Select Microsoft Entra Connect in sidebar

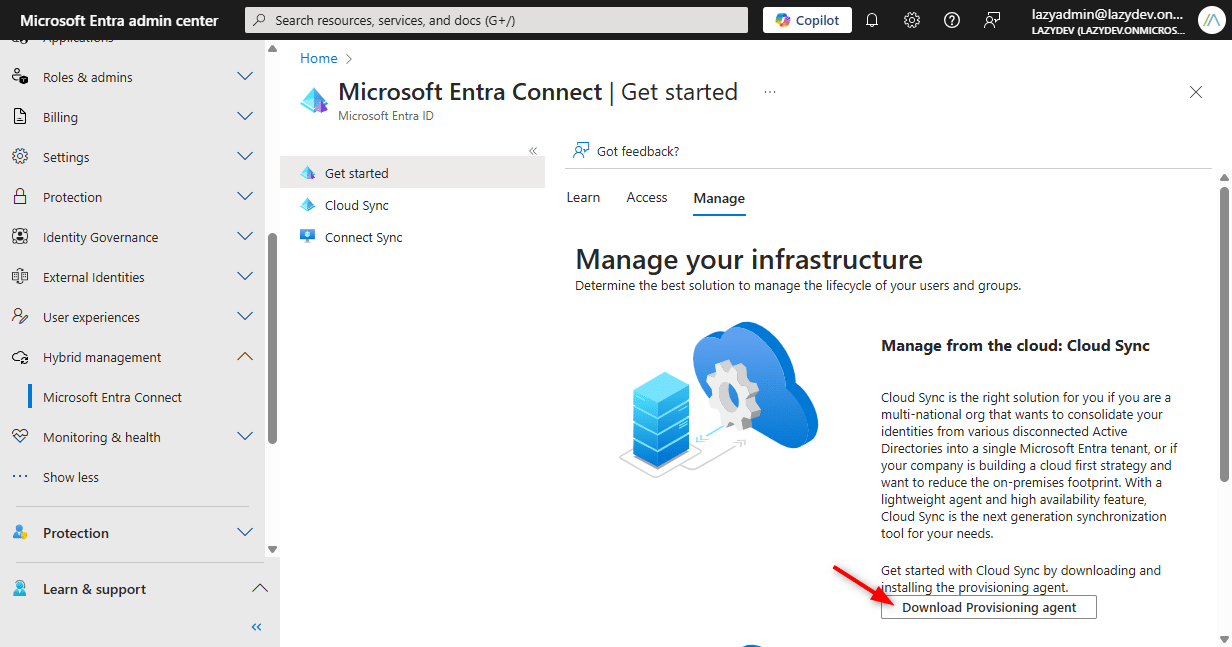pyautogui.click(x=112, y=397)
